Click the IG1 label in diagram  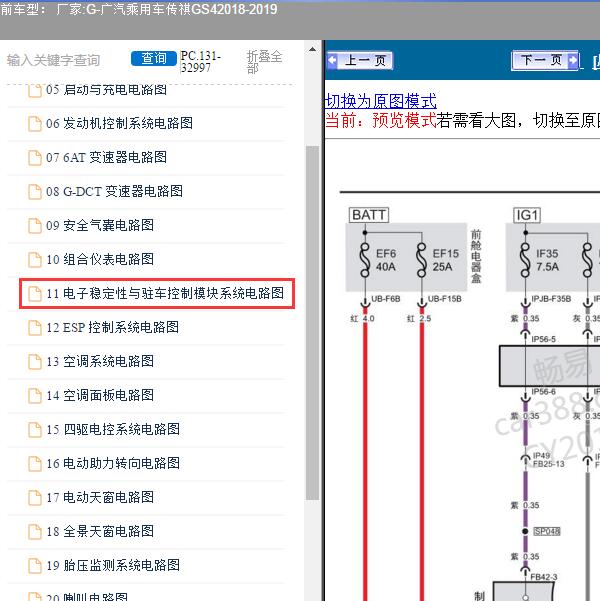527,215
